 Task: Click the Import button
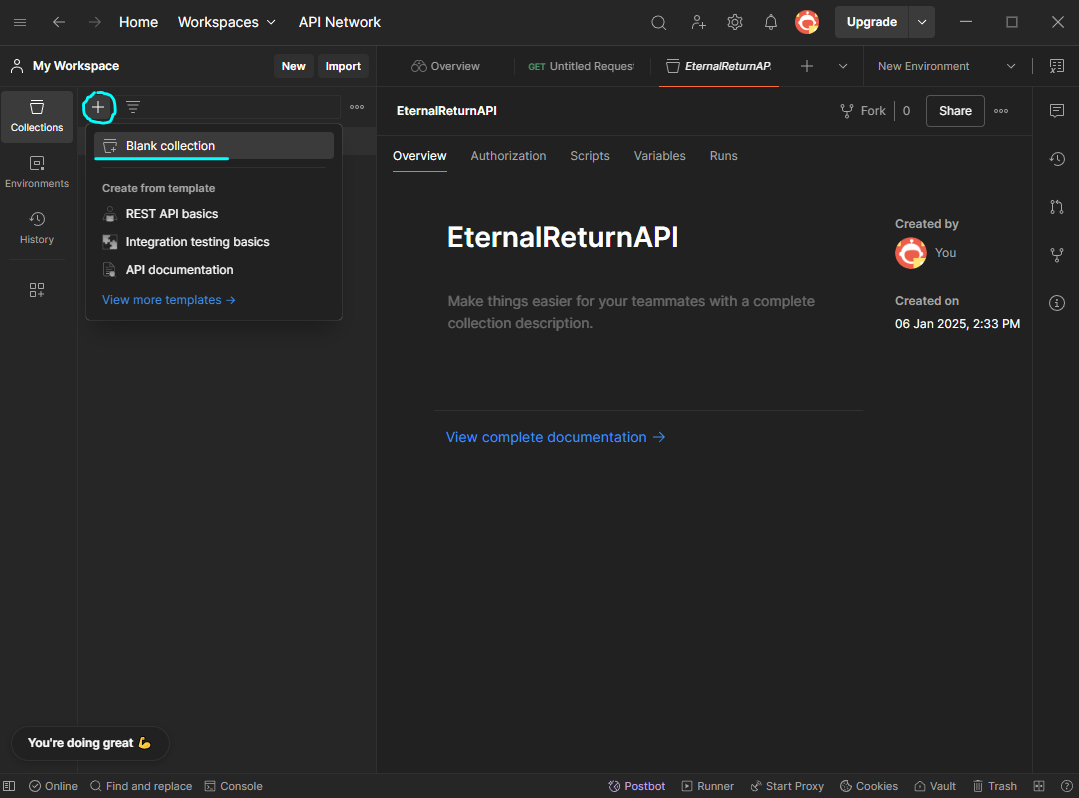point(343,66)
